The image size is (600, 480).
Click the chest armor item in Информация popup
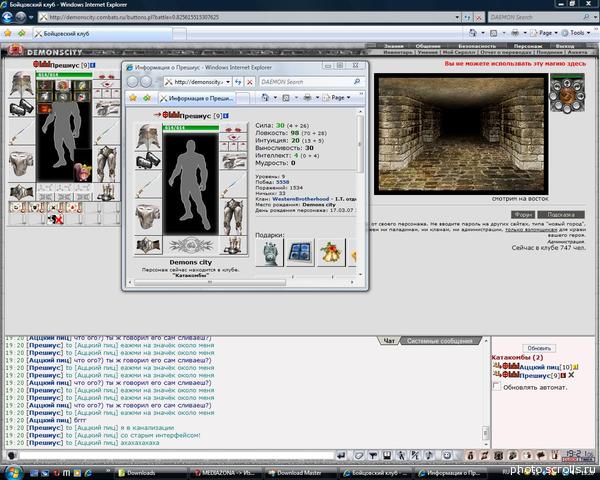pos(148,217)
